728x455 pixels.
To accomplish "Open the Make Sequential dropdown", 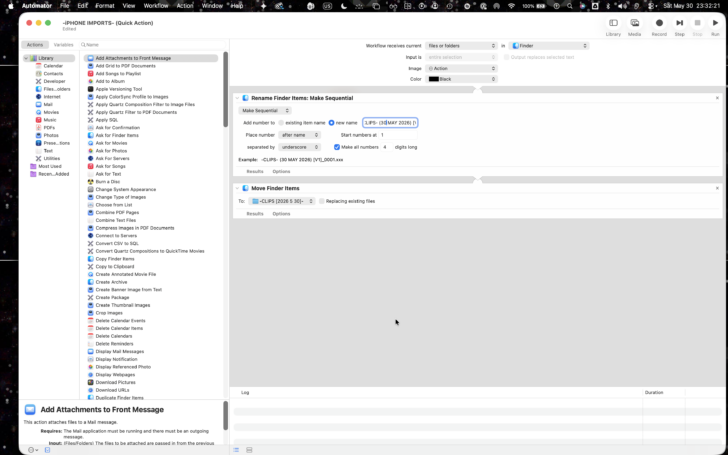I will [x=265, y=110].
